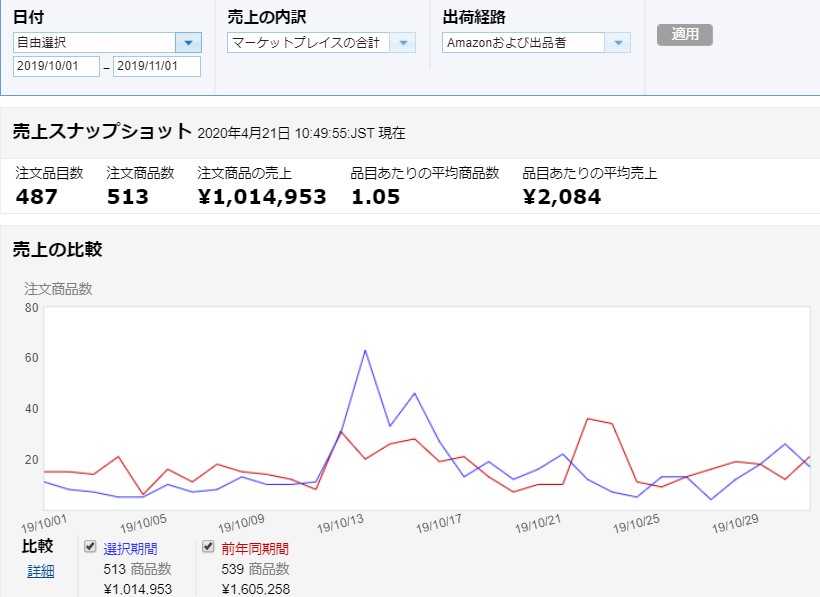Click the blue 選択期間 legend label
Viewport: 820px width, 597px height.
[130, 548]
